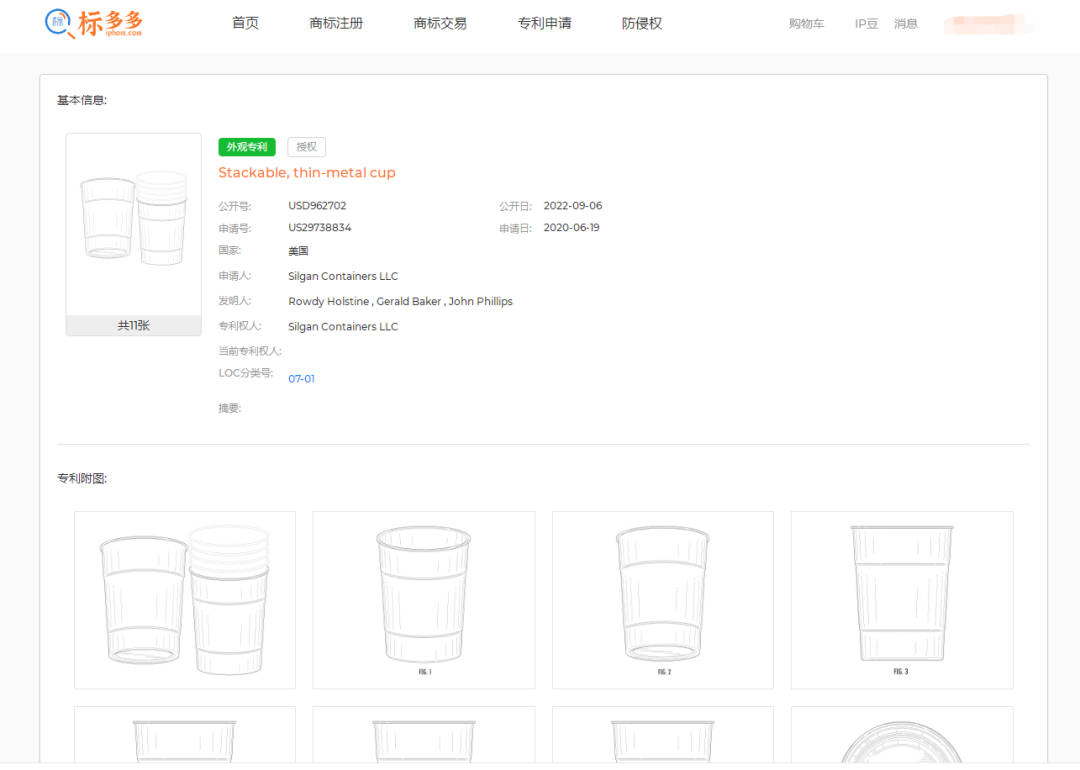
Task: Open the 购物车 link
Action: coord(807,24)
